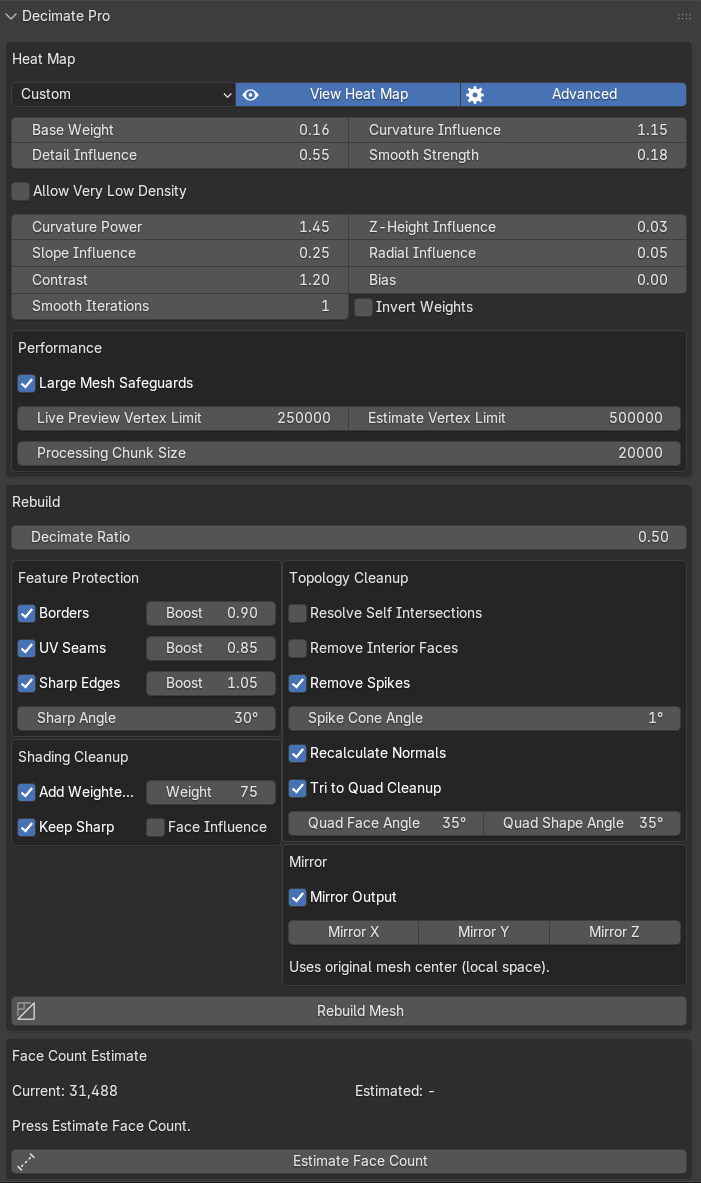Click the Smooth Iterations field
This screenshot has height=1183, width=701.
pyautogui.click(x=180, y=306)
